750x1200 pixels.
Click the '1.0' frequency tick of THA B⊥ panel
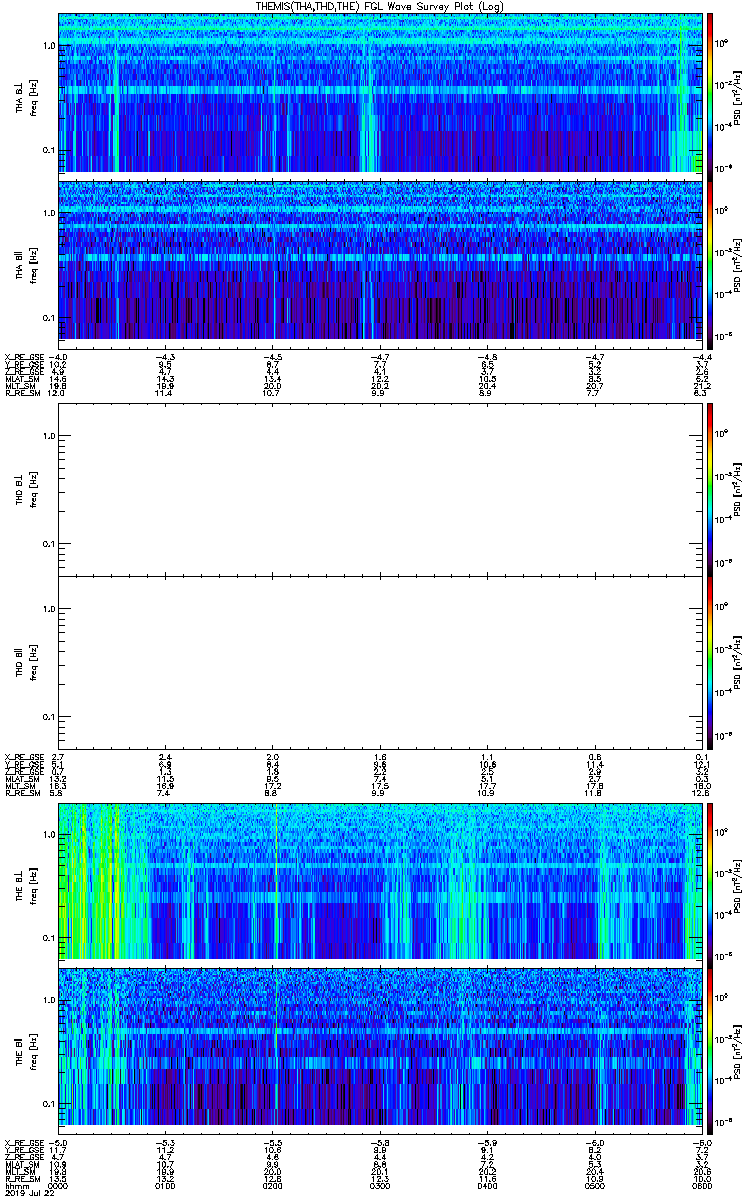[48, 47]
